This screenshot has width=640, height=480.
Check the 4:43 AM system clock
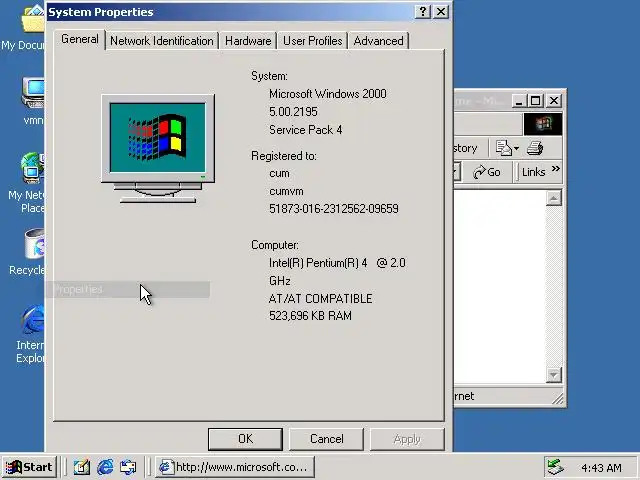(x=601, y=467)
